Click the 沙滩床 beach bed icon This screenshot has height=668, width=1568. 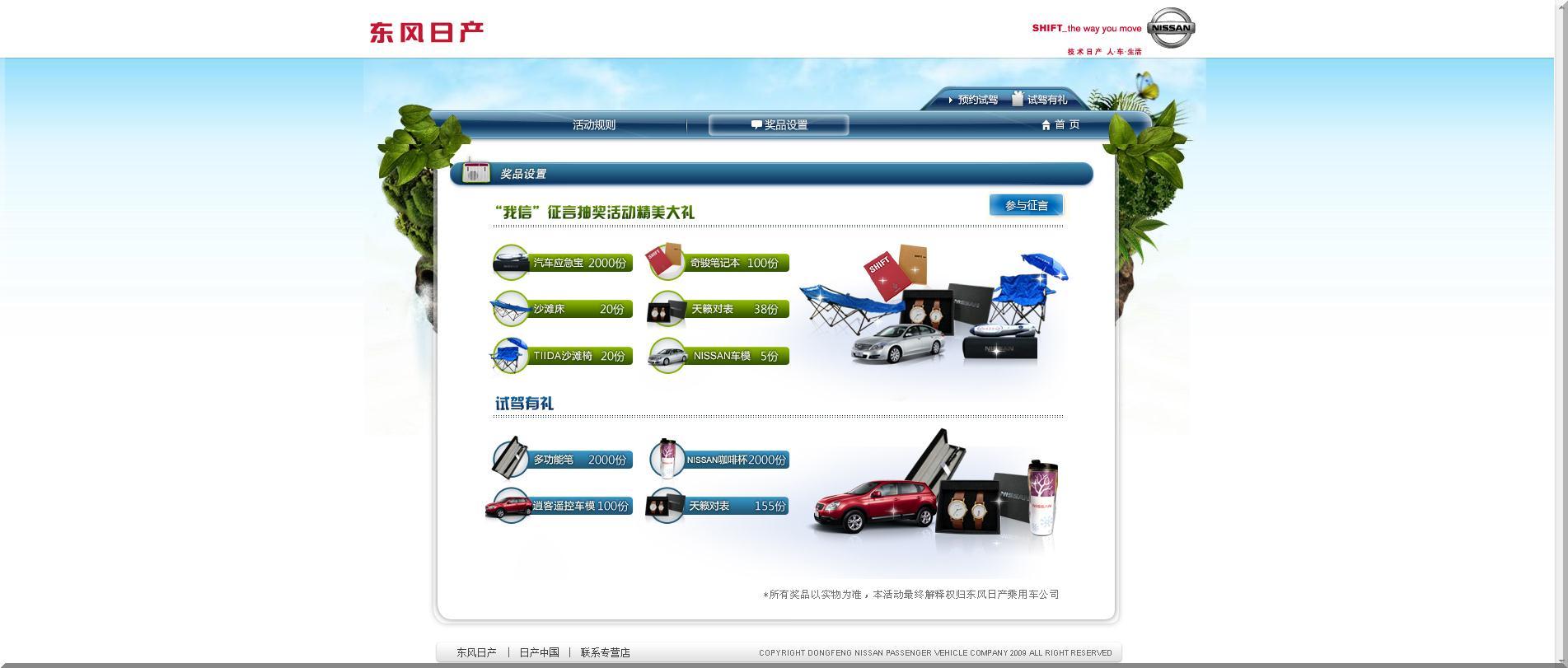[x=511, y=309]
